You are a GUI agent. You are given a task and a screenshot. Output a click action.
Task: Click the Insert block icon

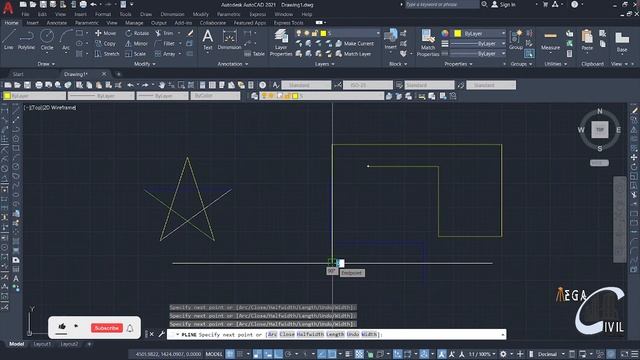coord(391,39)
